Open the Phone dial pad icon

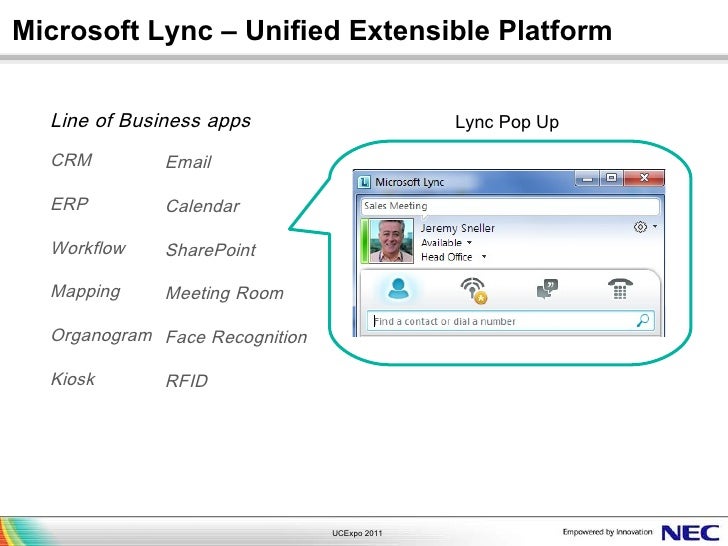620,288
